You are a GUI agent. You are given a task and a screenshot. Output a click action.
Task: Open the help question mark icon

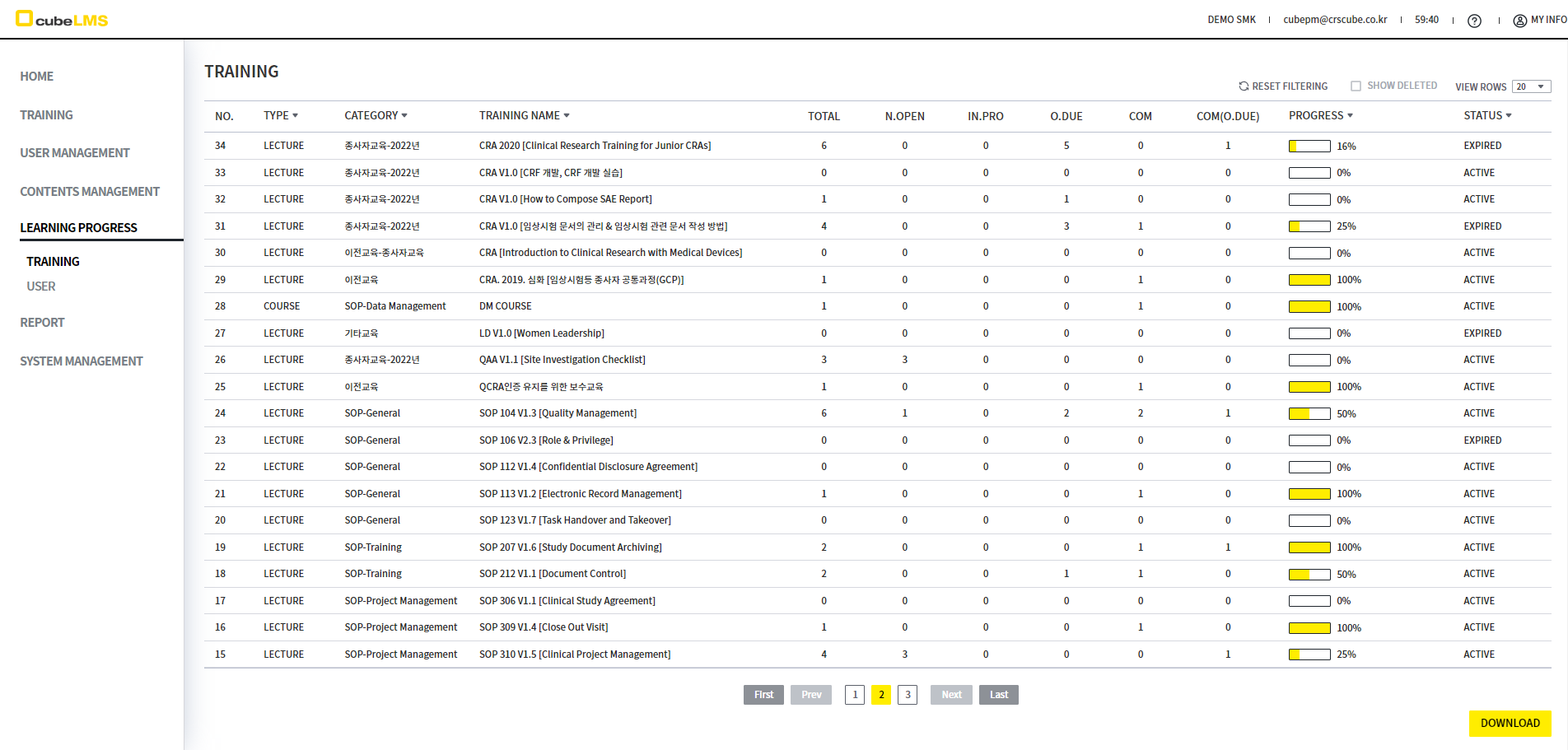coord(1474,21)
